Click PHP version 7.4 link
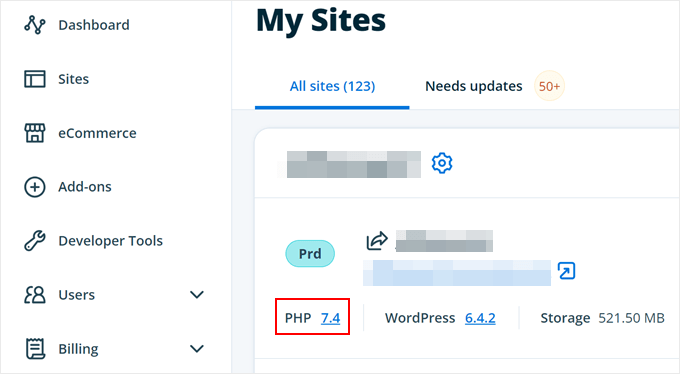 click(330, 318)
